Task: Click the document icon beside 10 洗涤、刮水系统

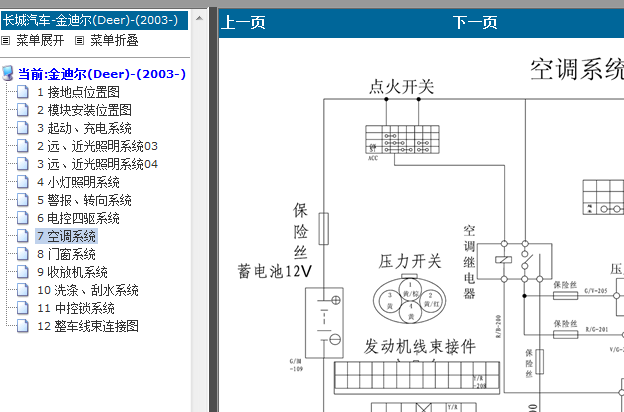Action: point(23,290)
